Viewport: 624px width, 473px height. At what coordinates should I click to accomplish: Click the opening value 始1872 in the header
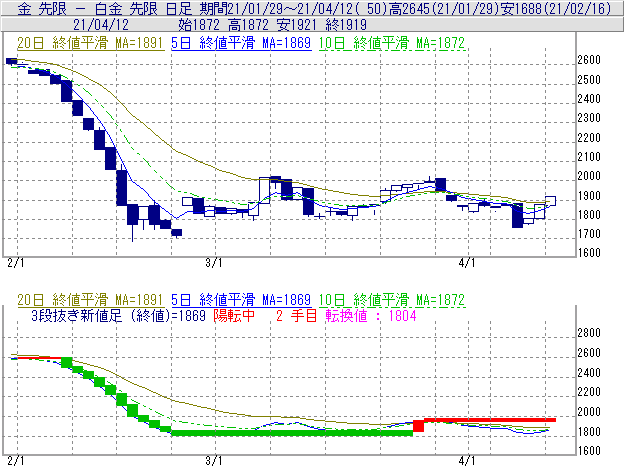click(x=199, y=25)
